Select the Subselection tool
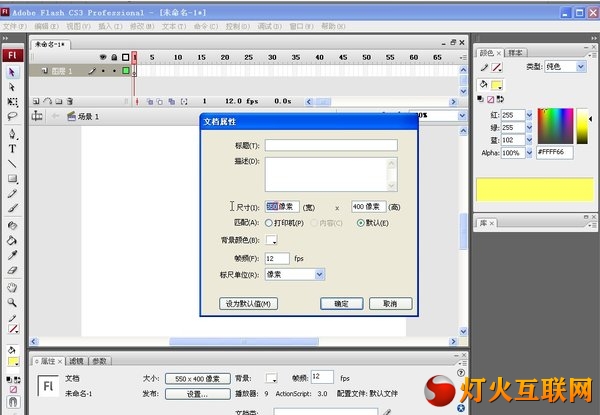This screenshot has height=415, width=600. tap(12, 87)
